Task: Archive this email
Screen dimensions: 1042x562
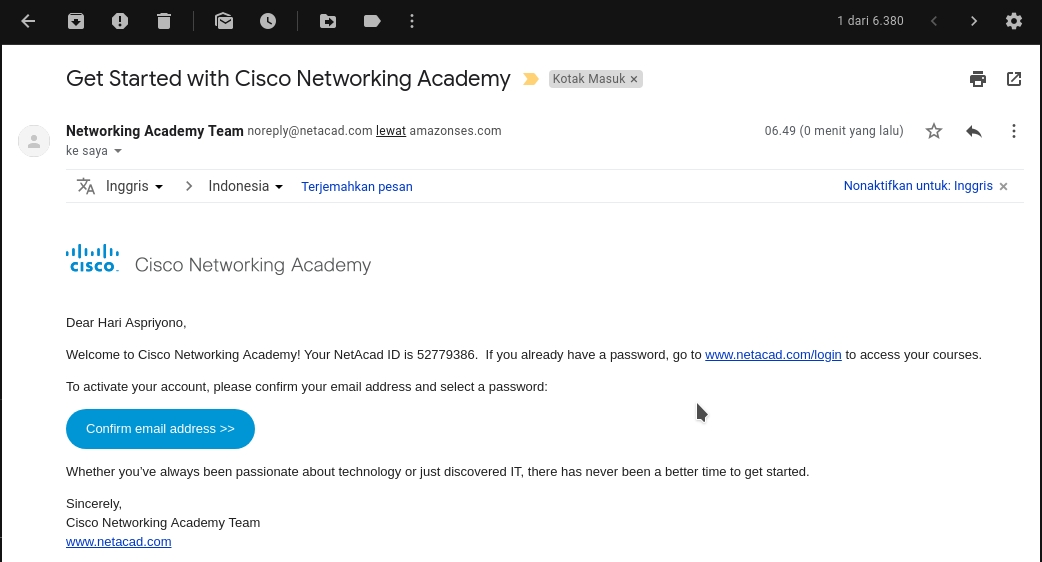Action: coord(76,21)
